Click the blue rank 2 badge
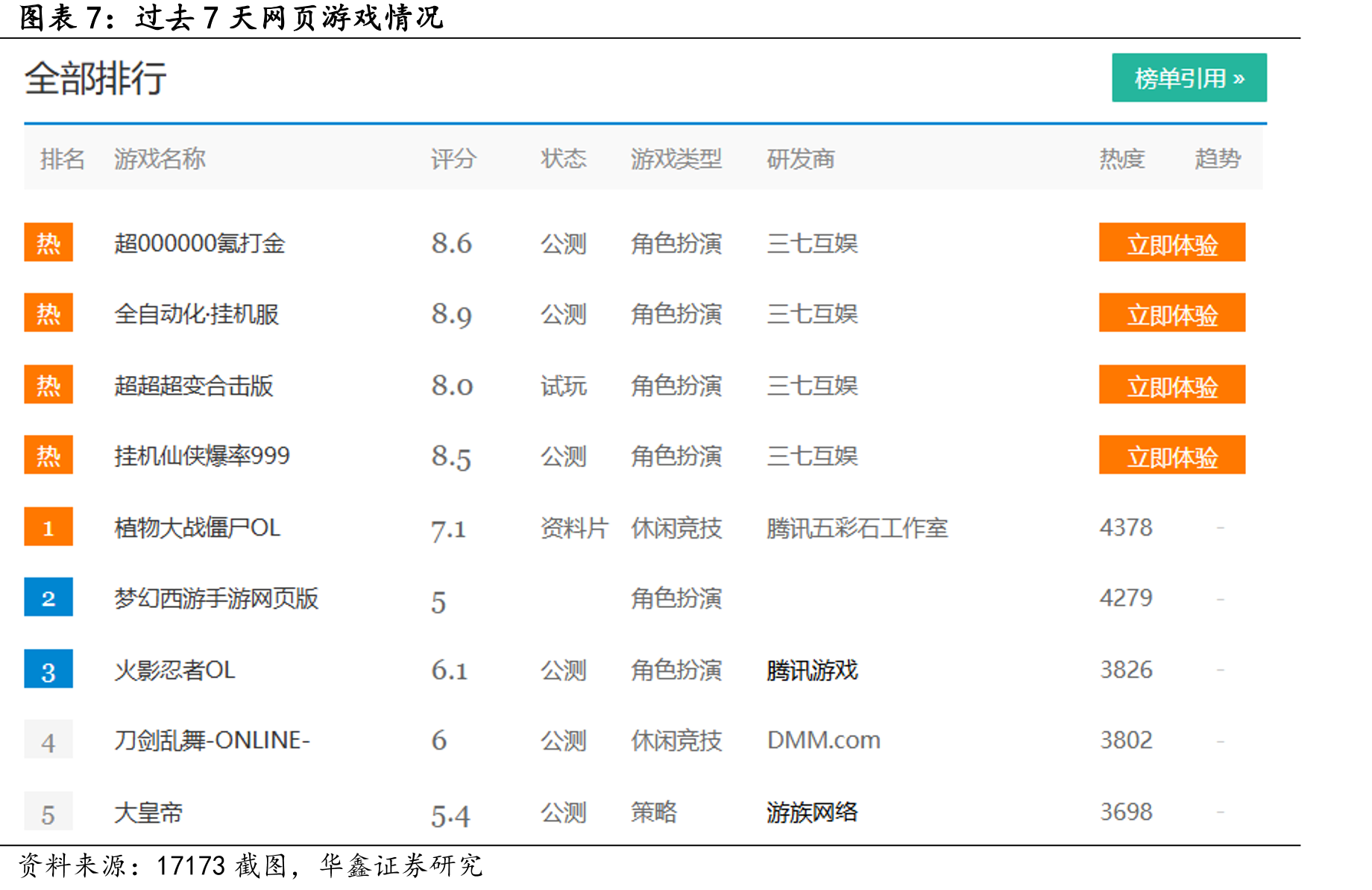Viewport: 1372px width, 890px height. click(48, 597)
